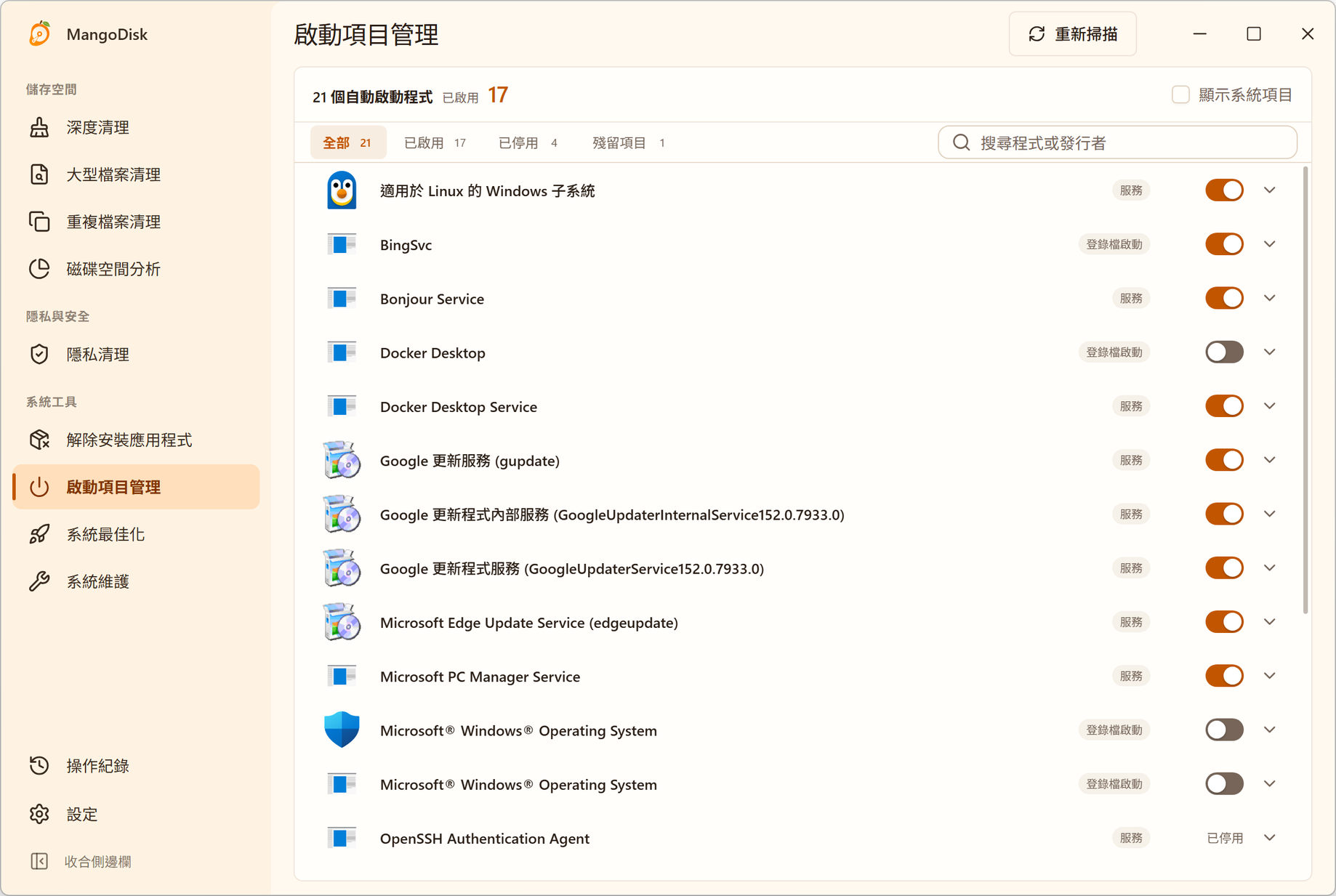Expand the Linux 的 Windows 子系統 row
The image size is (1336, 896).
pos(1270,190)
